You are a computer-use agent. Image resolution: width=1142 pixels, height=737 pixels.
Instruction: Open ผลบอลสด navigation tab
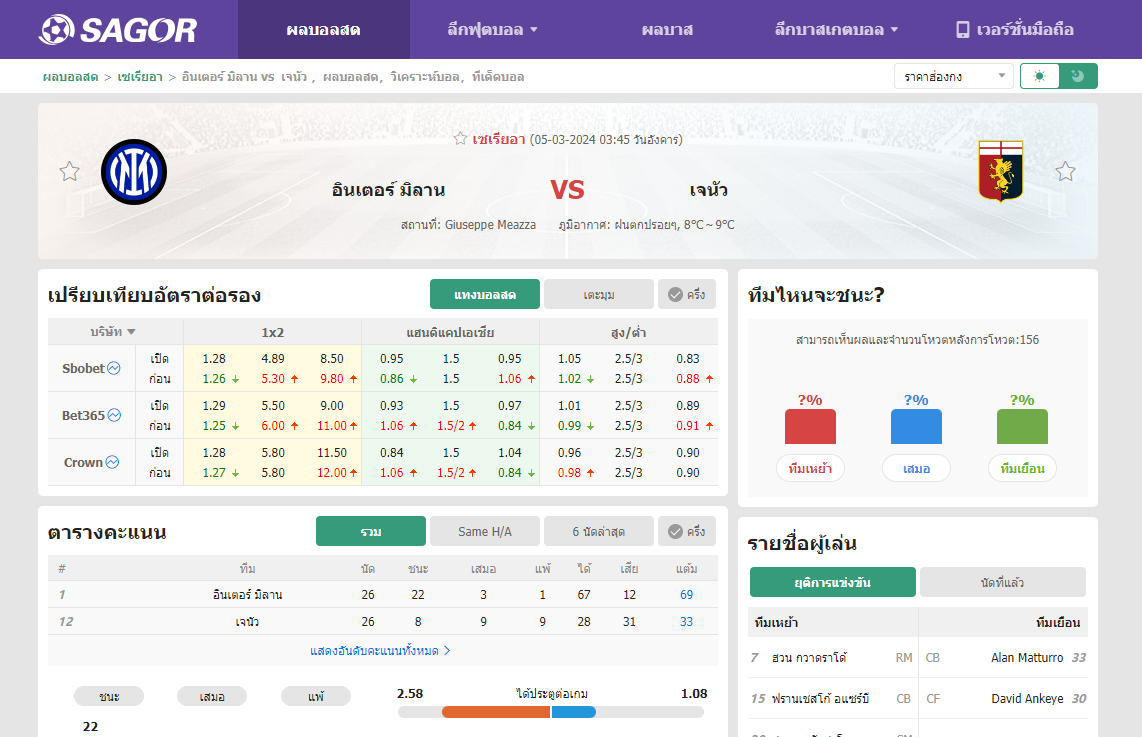(323, 30)
